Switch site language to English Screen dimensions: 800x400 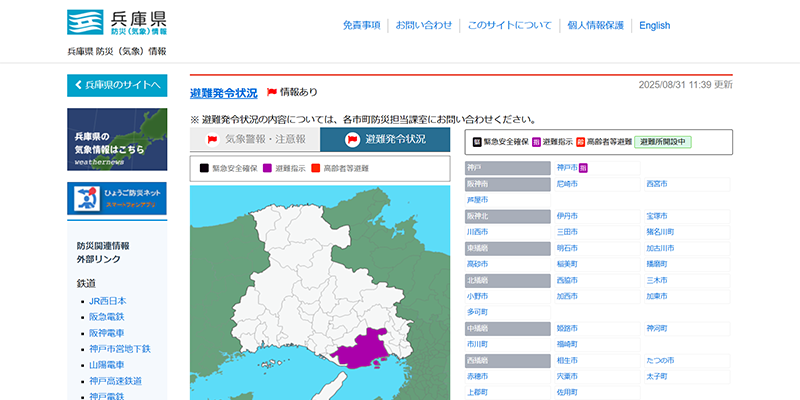[655, 26]
